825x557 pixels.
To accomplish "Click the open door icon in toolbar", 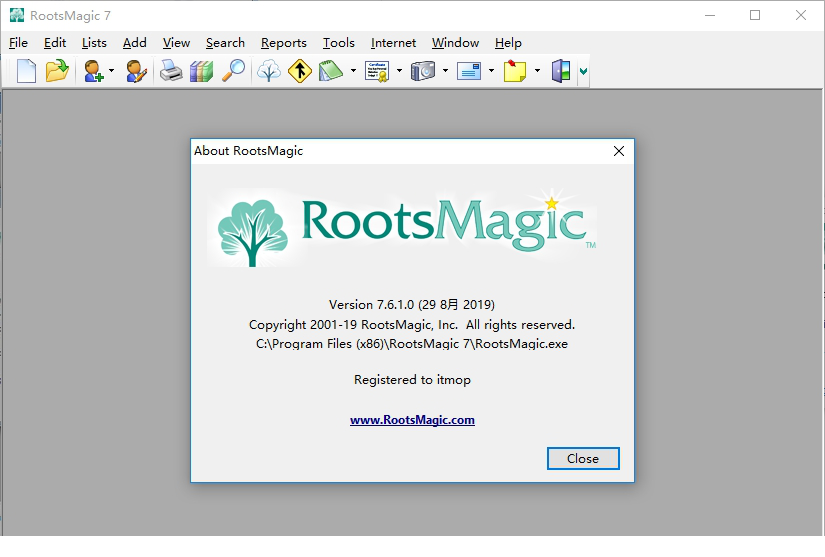I will click(x=561, y=70).
